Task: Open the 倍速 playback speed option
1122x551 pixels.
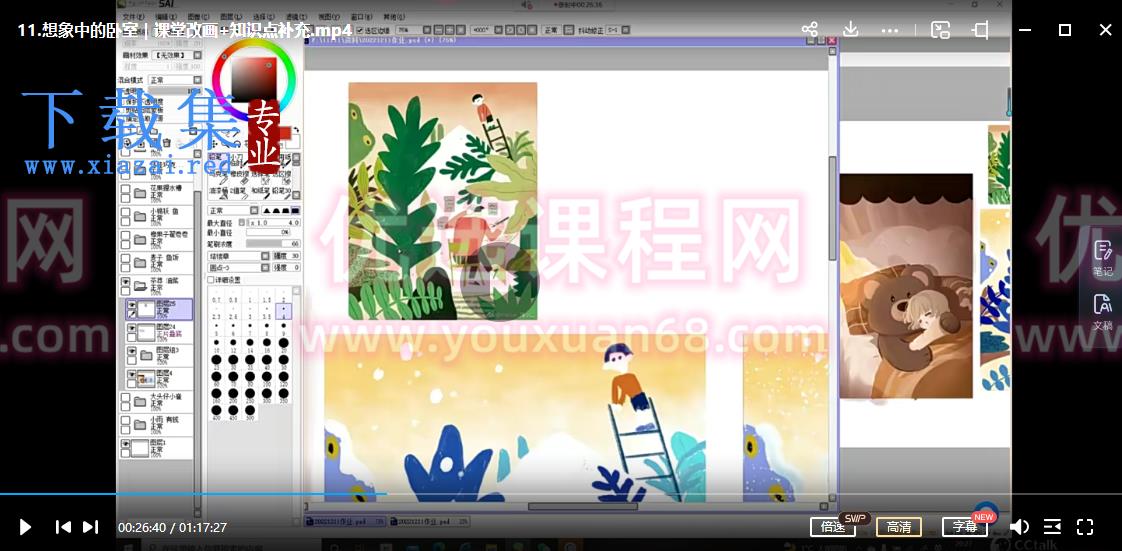Action: 833,527
